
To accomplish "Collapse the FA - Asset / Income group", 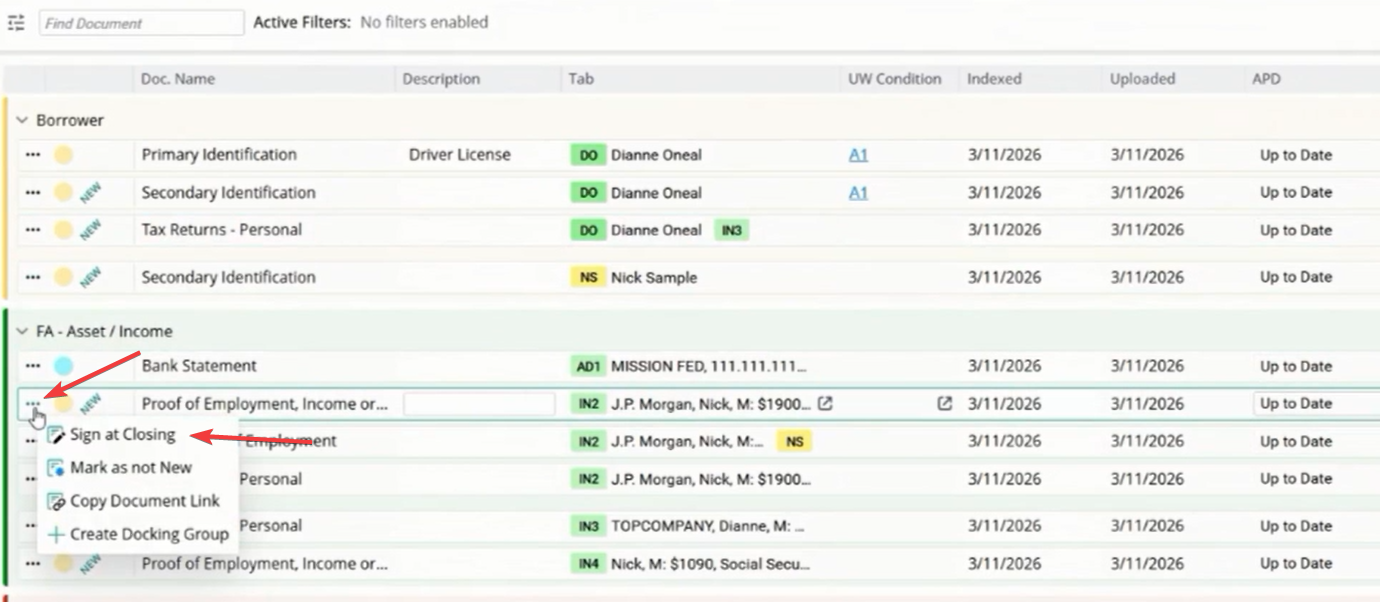I will point(22,331).
